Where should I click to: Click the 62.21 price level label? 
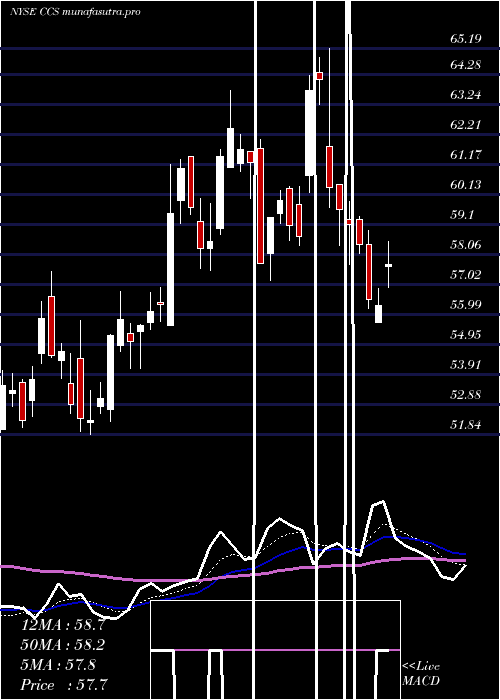click(466, 125)
